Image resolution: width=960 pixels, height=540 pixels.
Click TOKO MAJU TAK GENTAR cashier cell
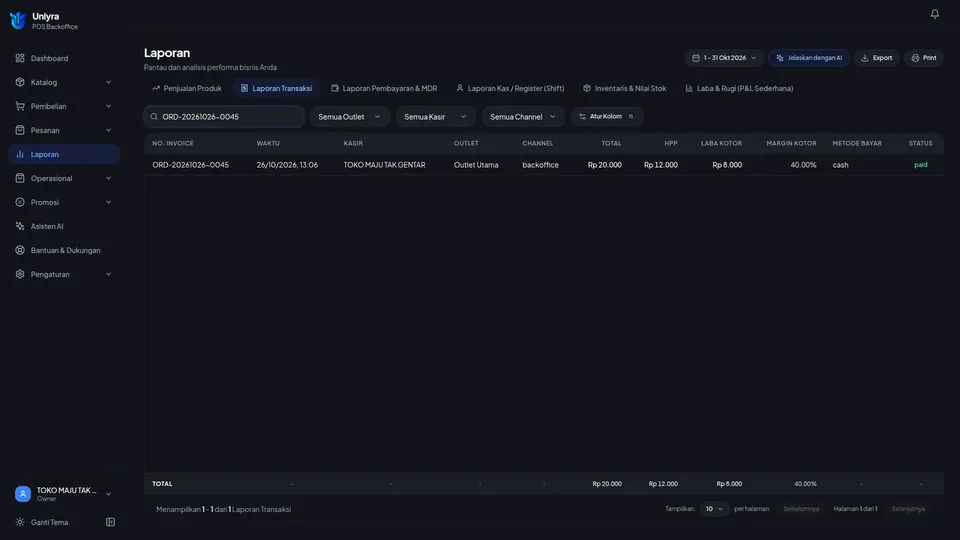(x=384, y=165)
